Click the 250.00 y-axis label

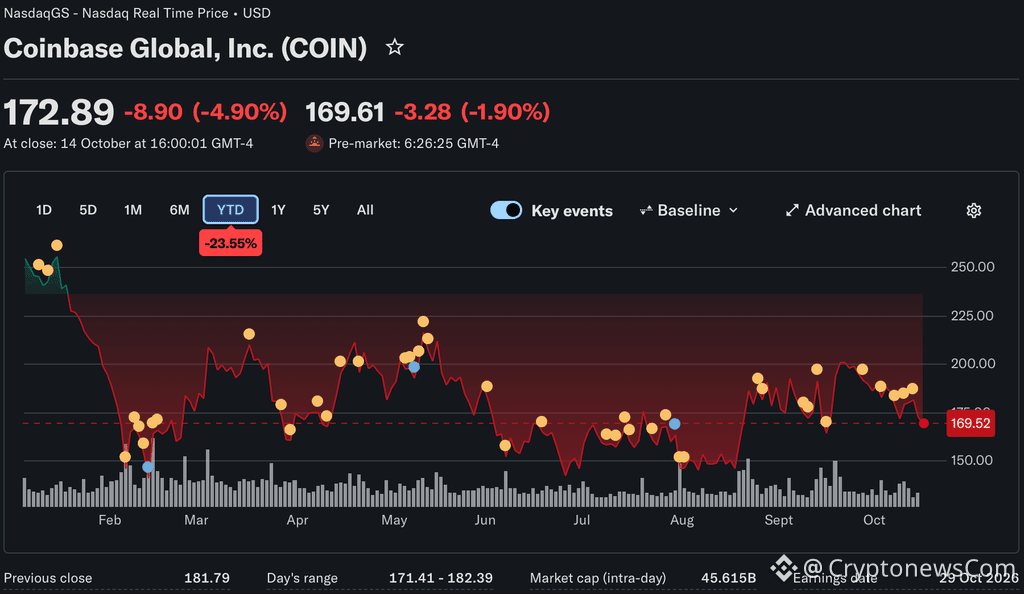click(972, 266)
